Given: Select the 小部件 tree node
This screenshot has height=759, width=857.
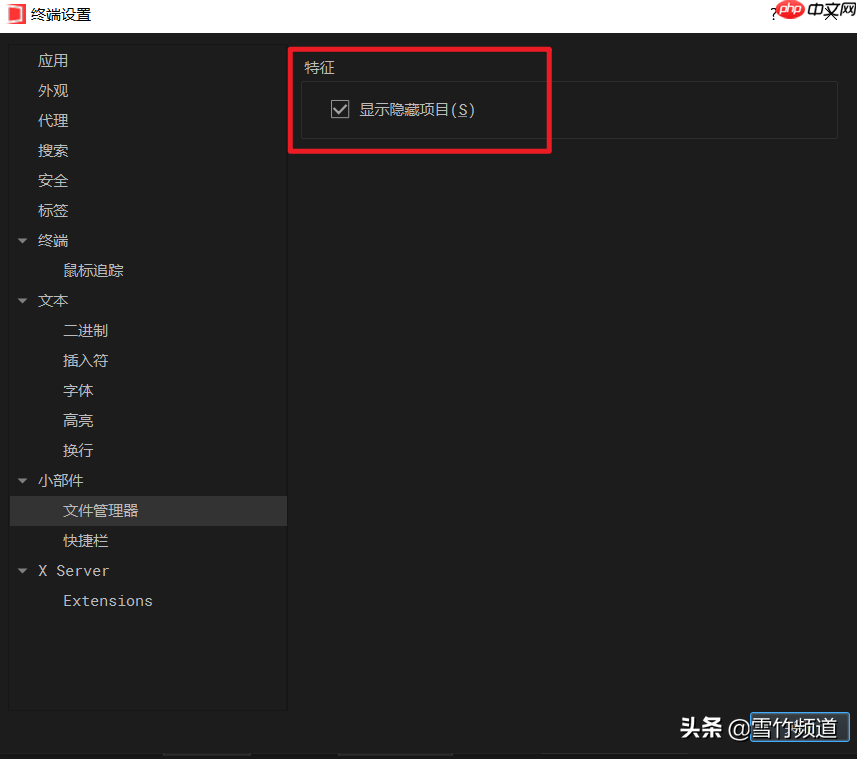Looking at the screenshot, I should [61, 481].
